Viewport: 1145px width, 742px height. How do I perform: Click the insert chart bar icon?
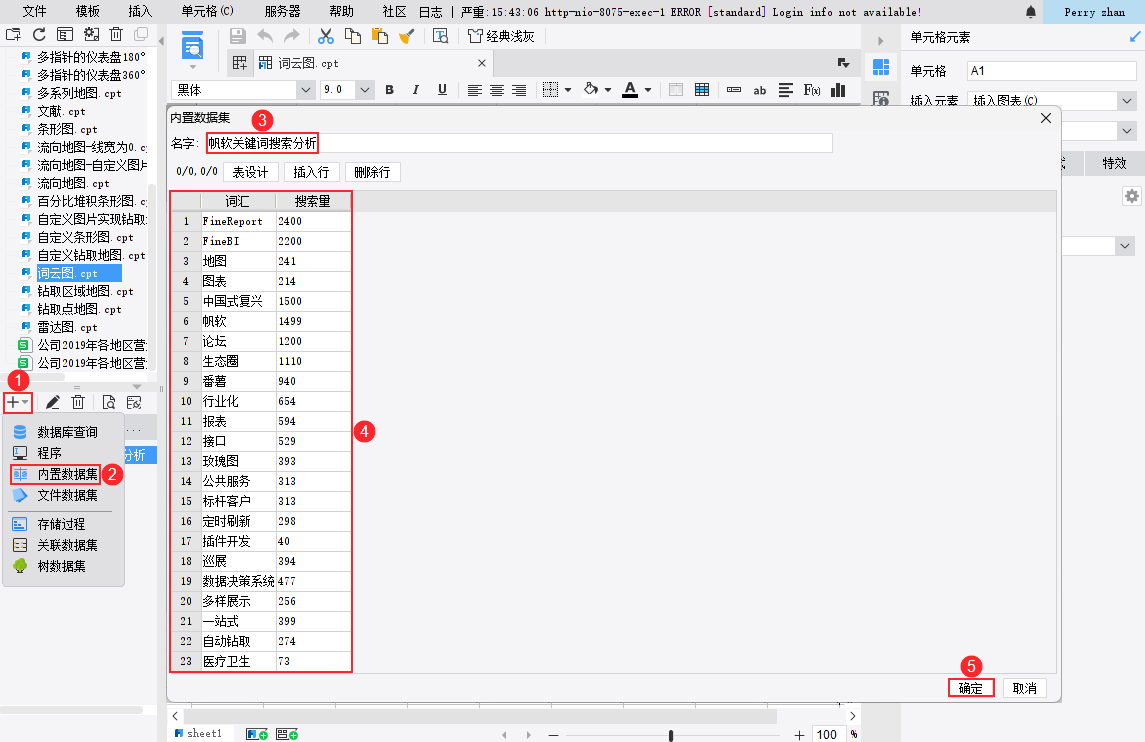pos(838,90)
